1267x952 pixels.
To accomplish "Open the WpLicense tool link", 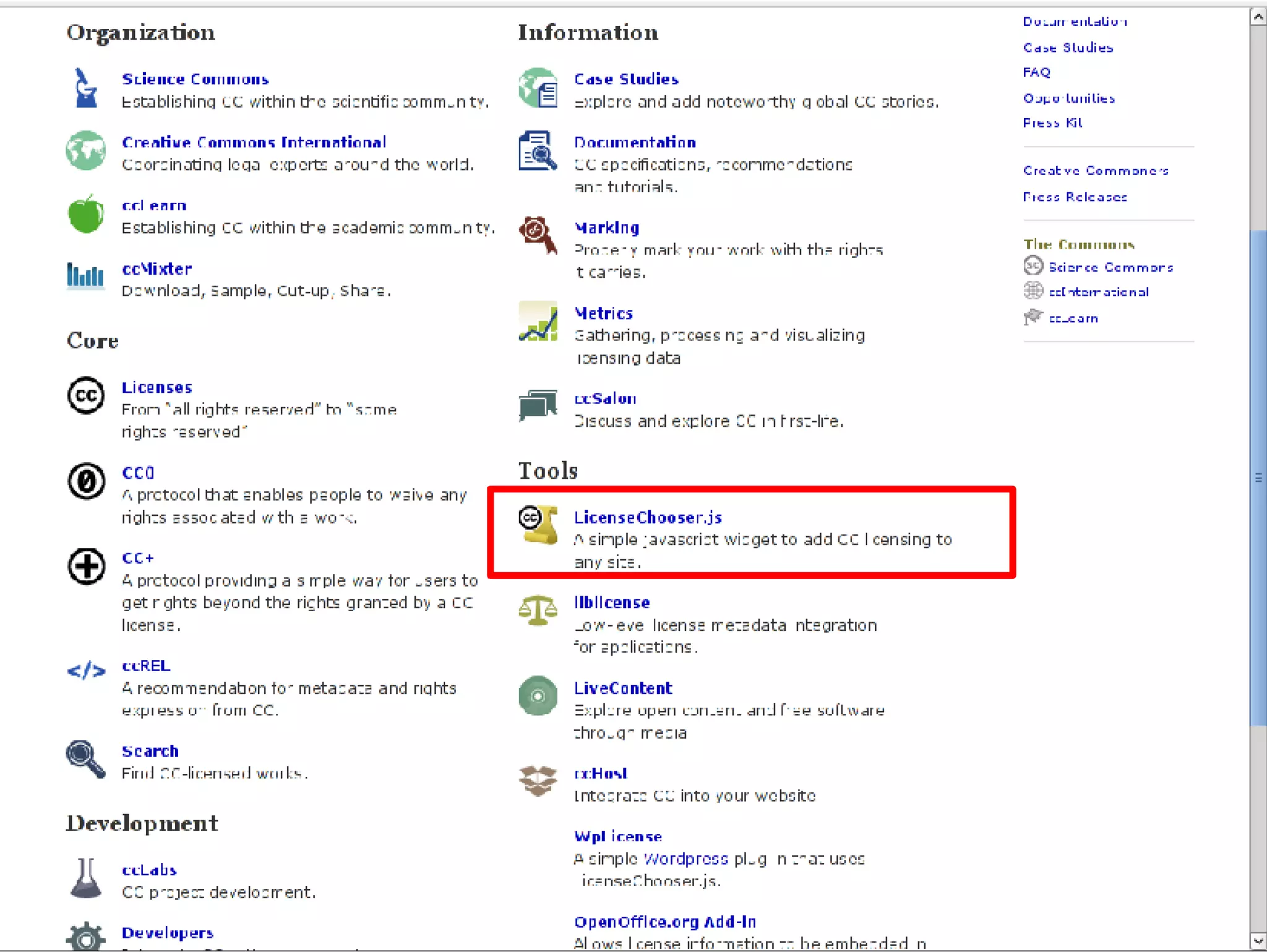I will coord(617,836).
